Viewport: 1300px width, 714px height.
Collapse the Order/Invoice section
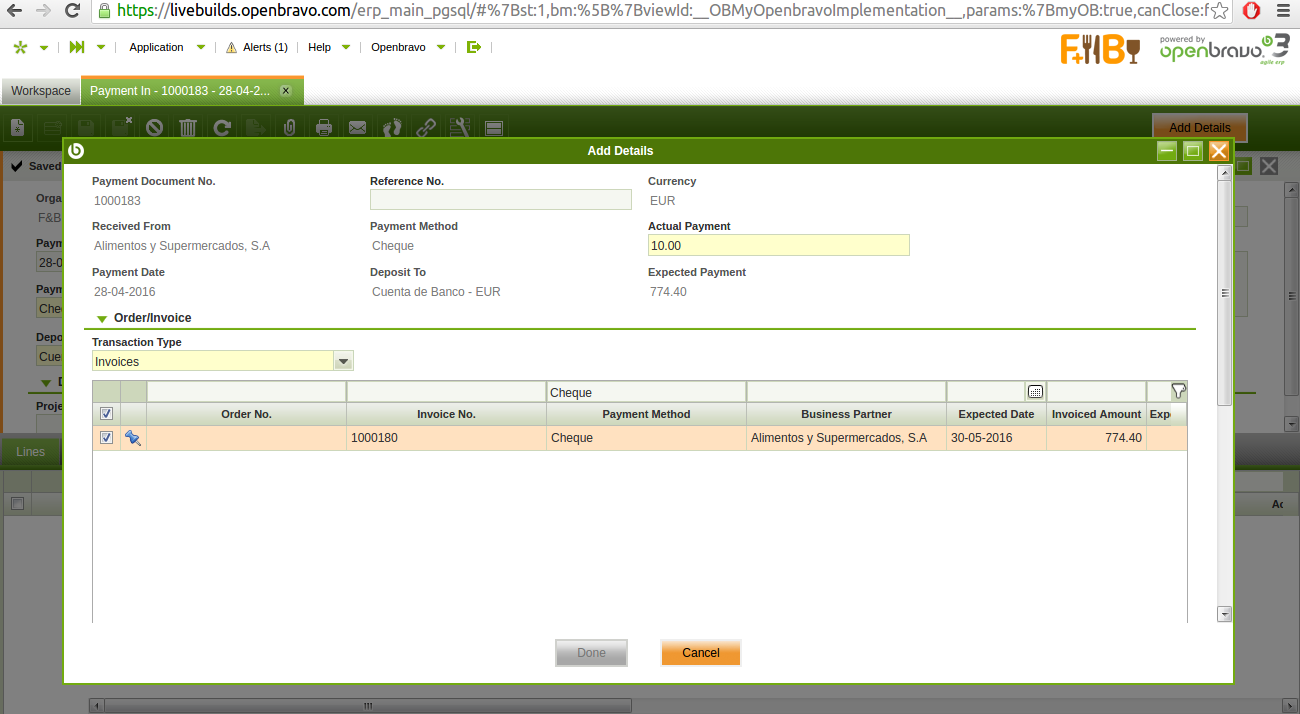[102, 319]
